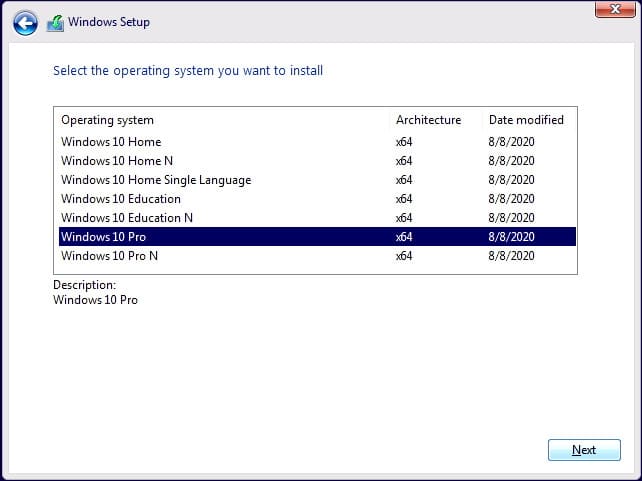Click x64 cell in Windows 10 Home row
This screenshot has height=481, width=642.
(x=404, y=142)
